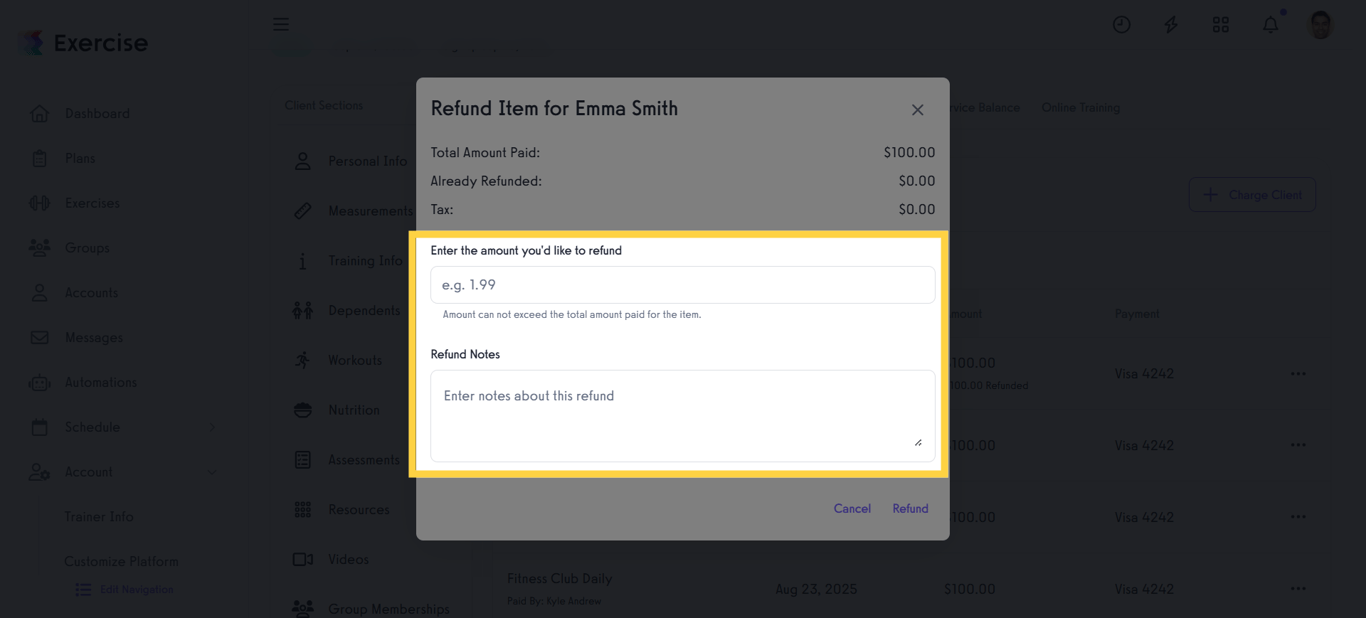Image resolution: width=1366 pixels, height=618 pixels.
Task: Click the refund amount input field
Action: coord(683,284)
